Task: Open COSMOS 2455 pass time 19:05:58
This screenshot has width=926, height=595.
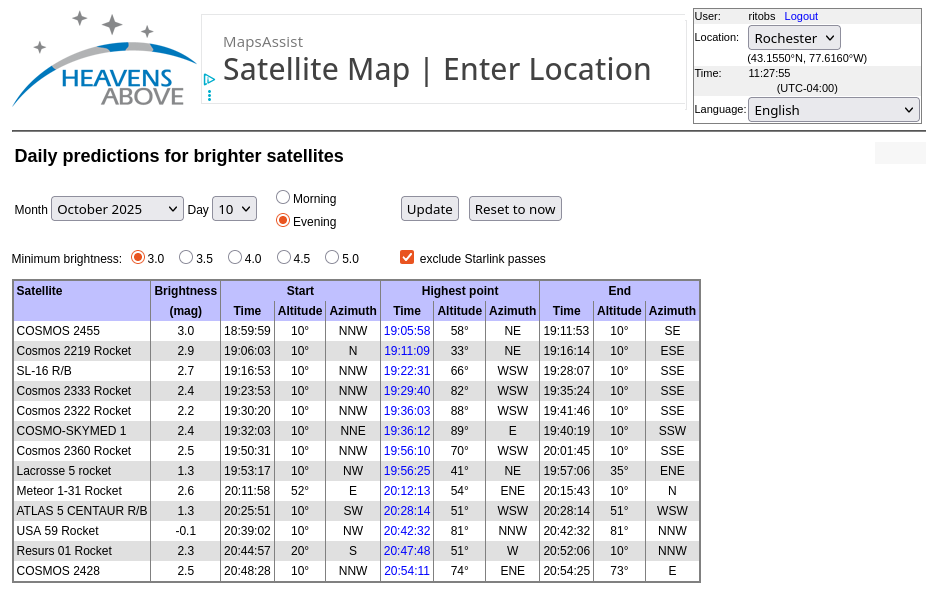Action: click(407, 331)
